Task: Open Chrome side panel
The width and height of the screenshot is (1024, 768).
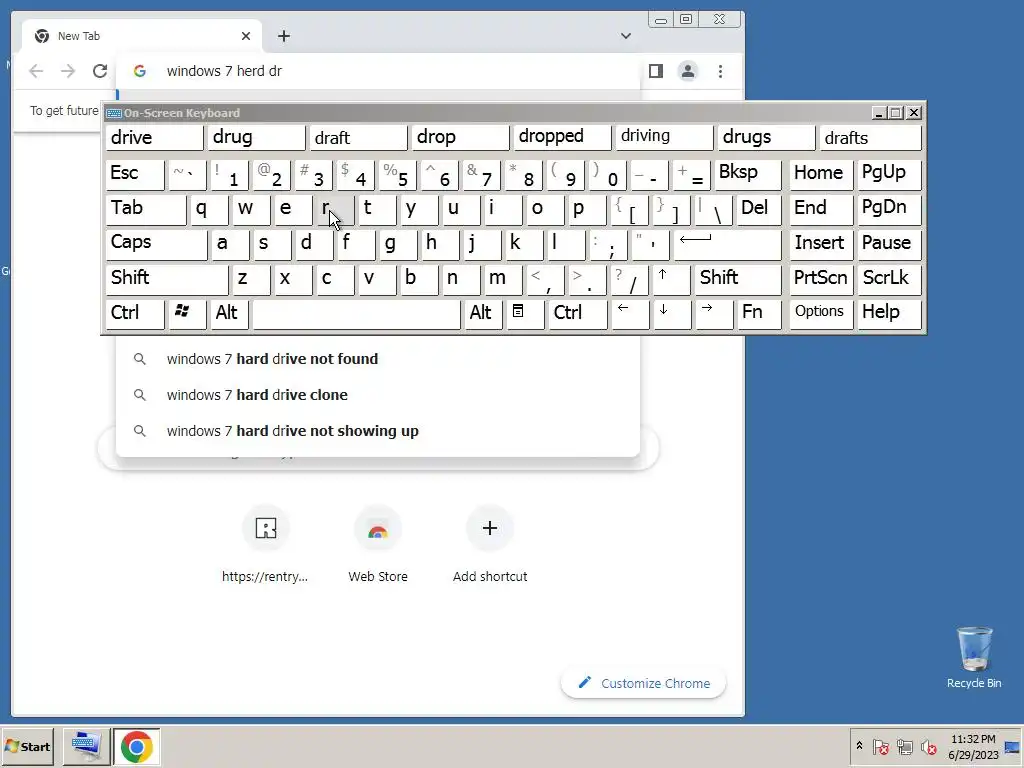Action: tap(656, 71)
